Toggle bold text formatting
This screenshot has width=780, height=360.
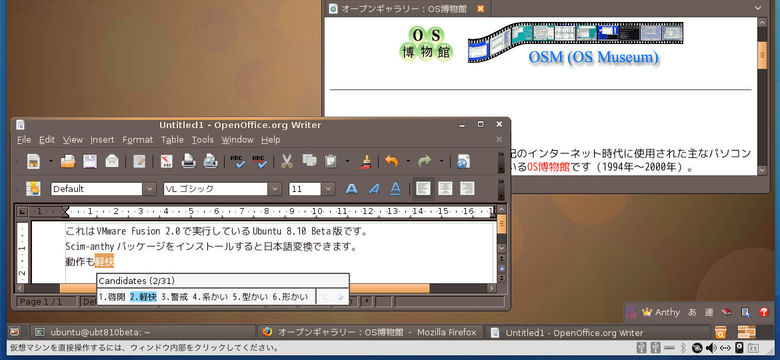click(352, 188)
